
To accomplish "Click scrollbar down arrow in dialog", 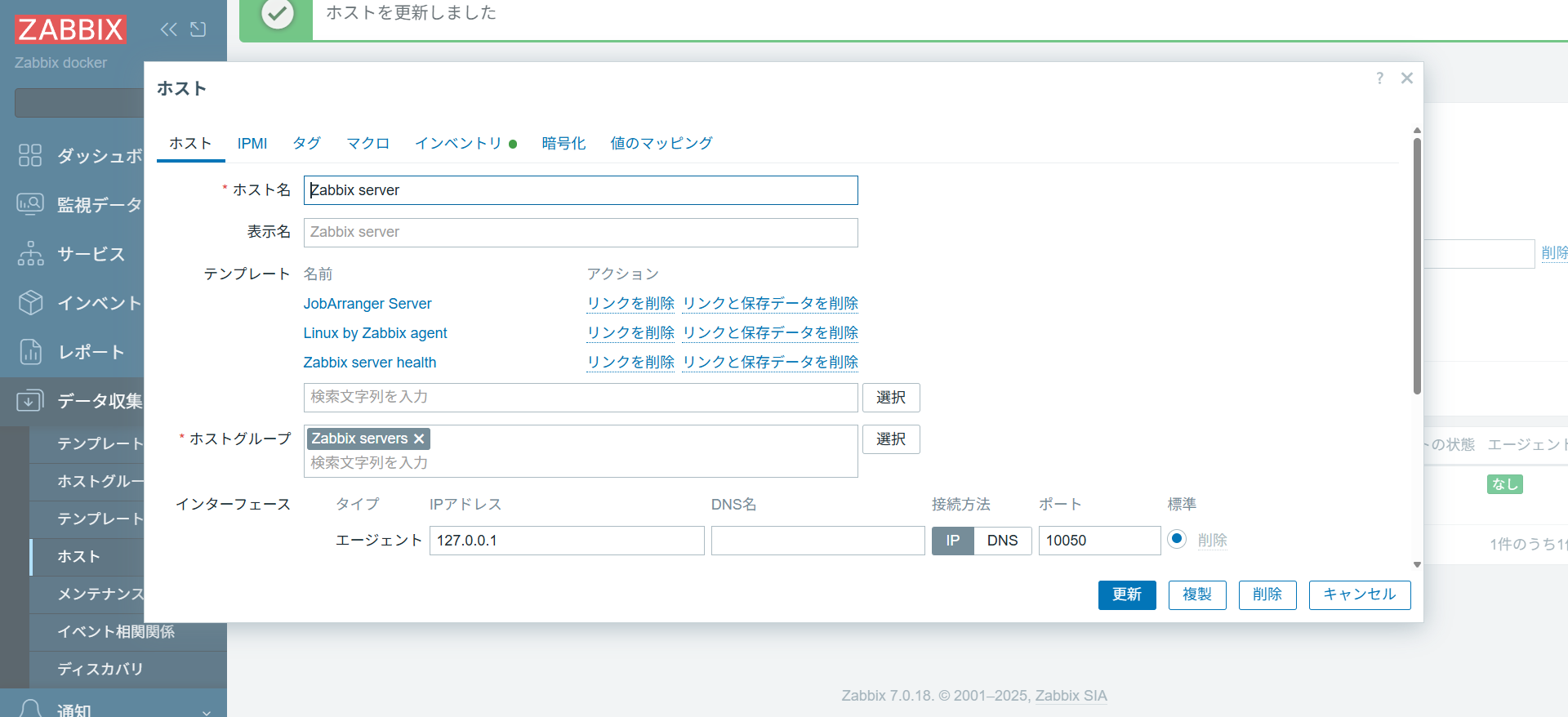I will tap(1417, 564).
